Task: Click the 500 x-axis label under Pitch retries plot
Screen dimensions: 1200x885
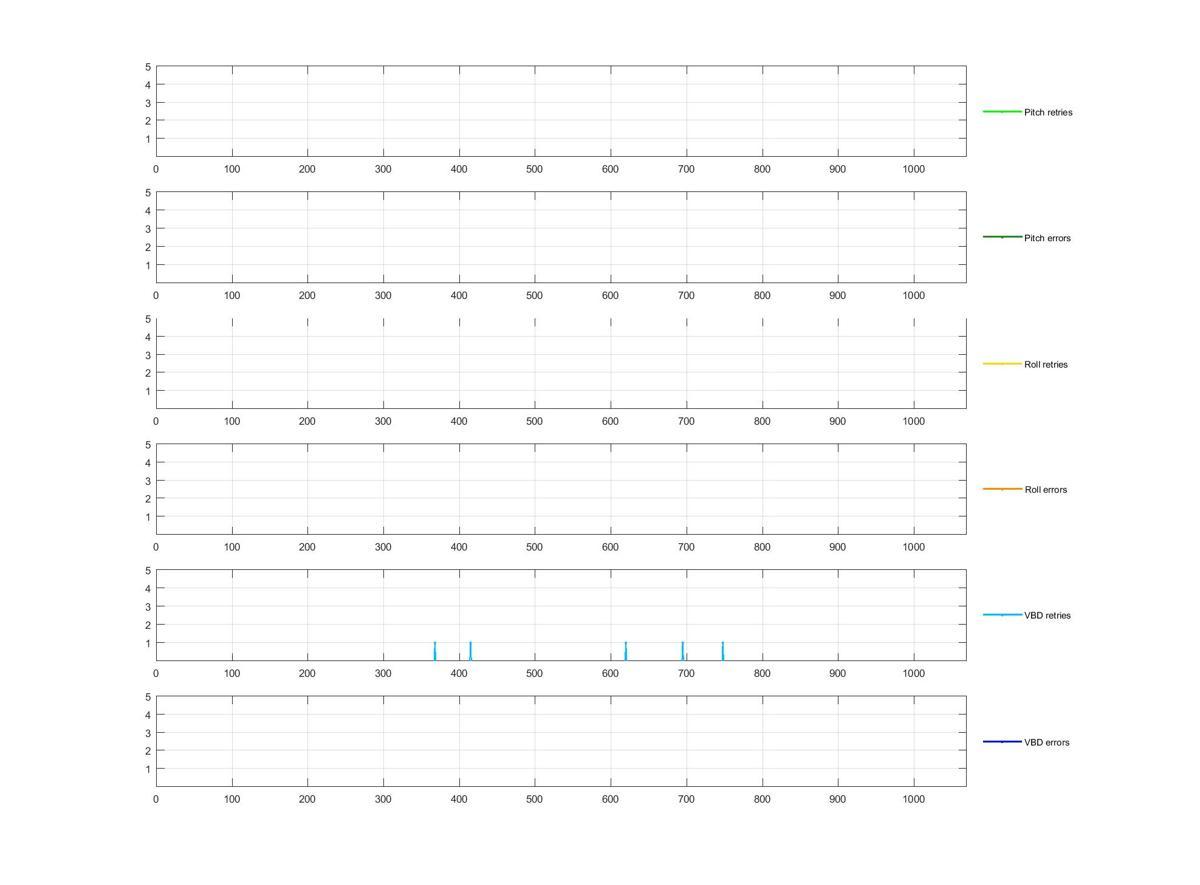Action: point(534,170)
